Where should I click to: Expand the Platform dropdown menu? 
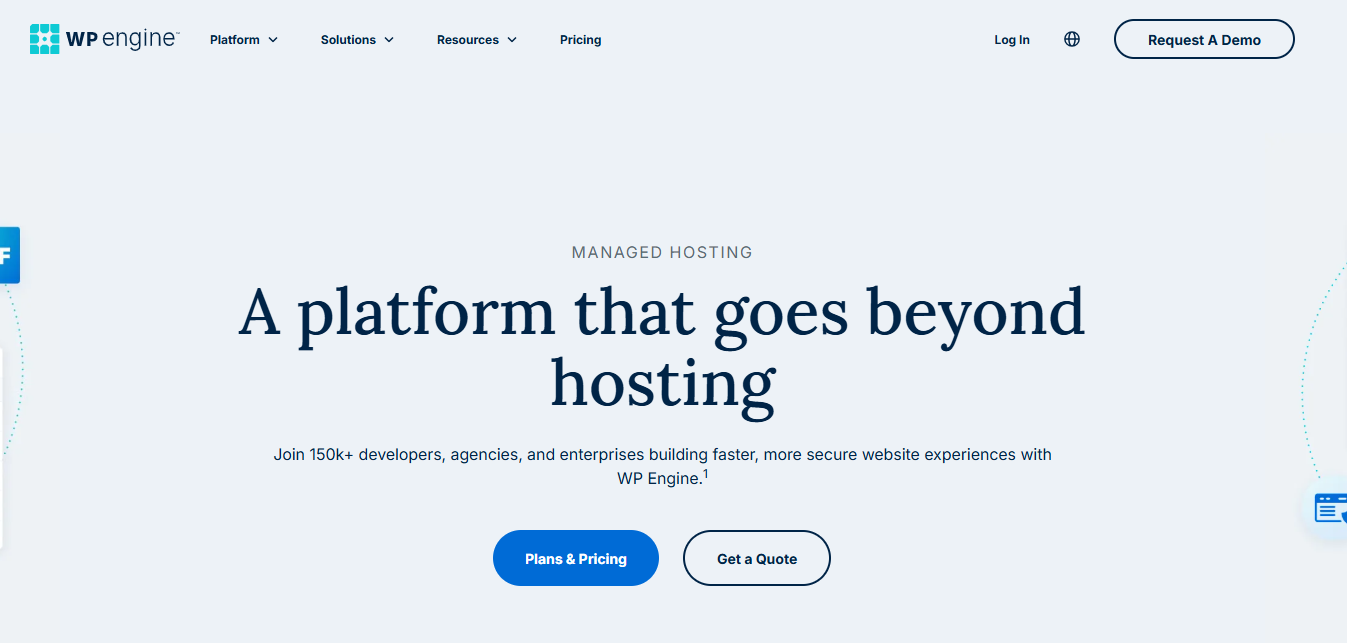pos(244,40)
